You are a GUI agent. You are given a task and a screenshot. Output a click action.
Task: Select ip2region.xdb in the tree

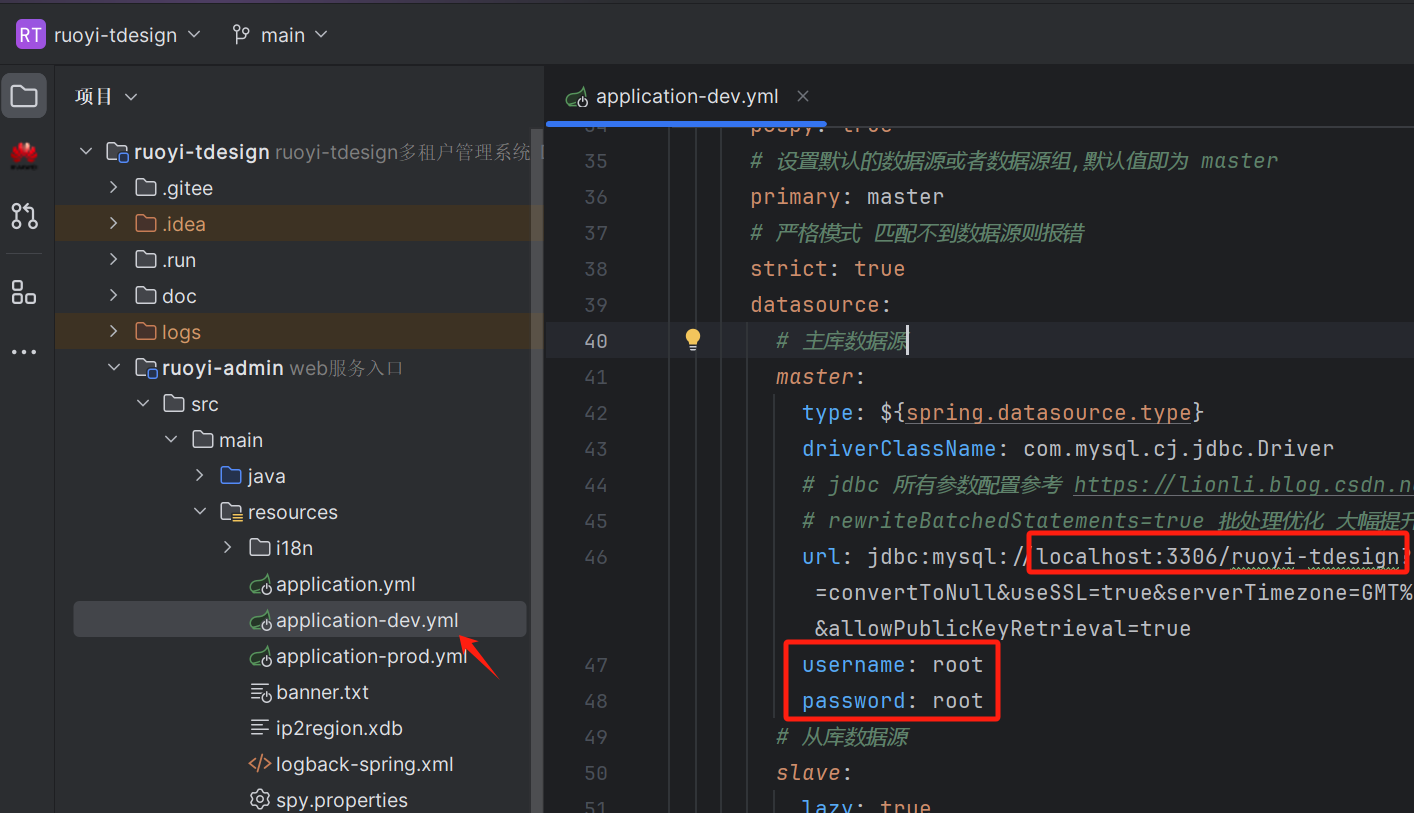(339, 728)
